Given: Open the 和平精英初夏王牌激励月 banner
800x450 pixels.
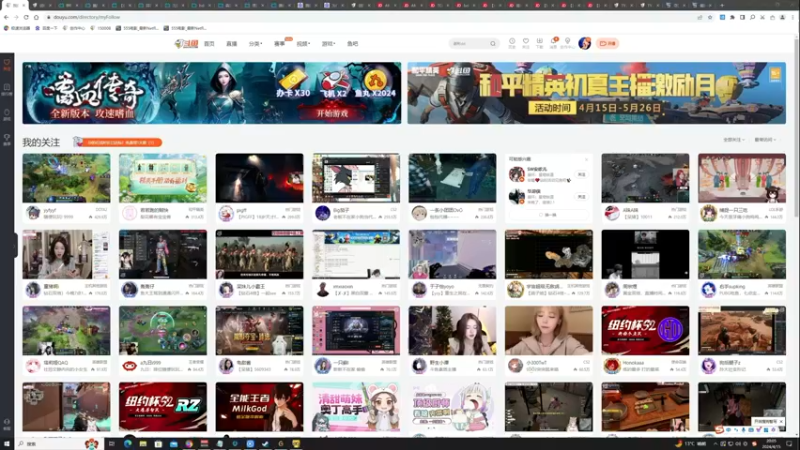Looking at the screenshot, I should (596, 93).
